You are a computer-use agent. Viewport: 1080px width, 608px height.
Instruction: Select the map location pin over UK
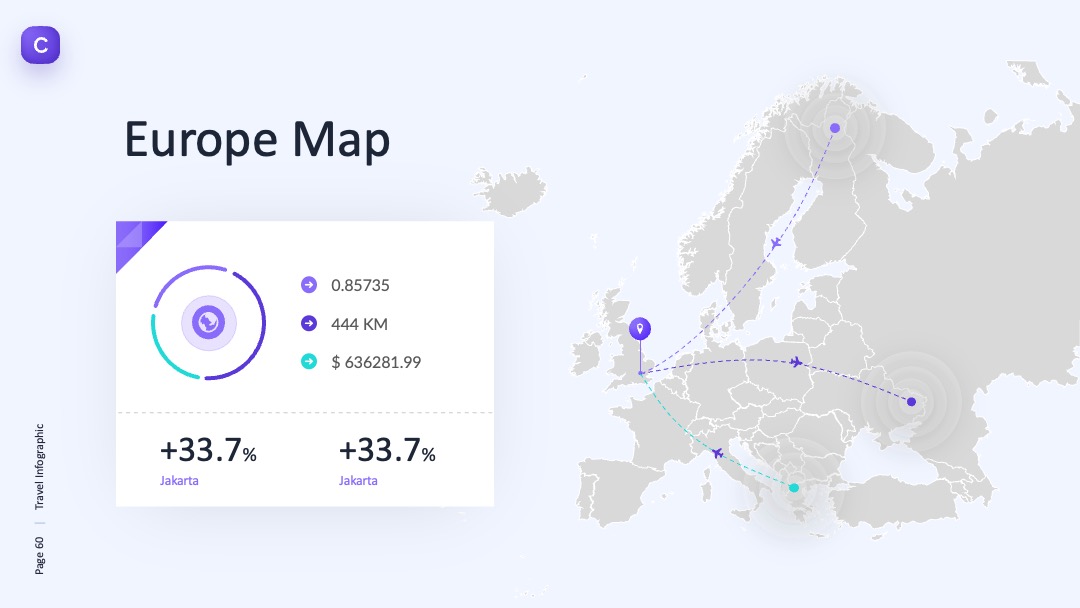click(640, 328)
